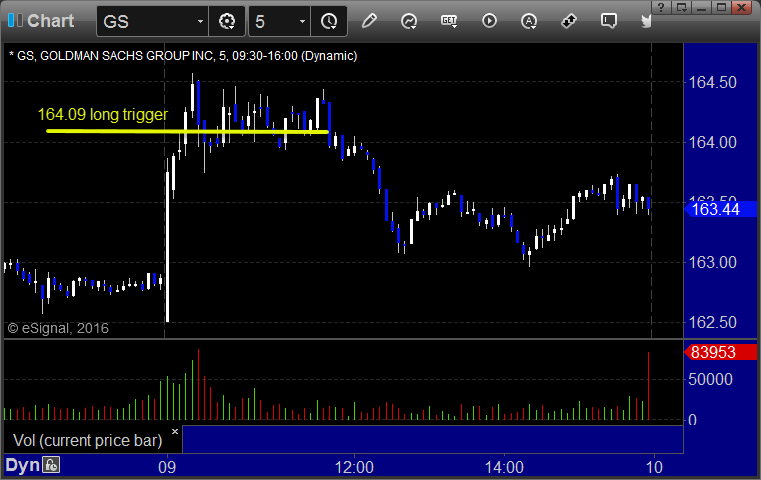
Task: Toggle the Dyn lock icon
Action: pos(51,465)
